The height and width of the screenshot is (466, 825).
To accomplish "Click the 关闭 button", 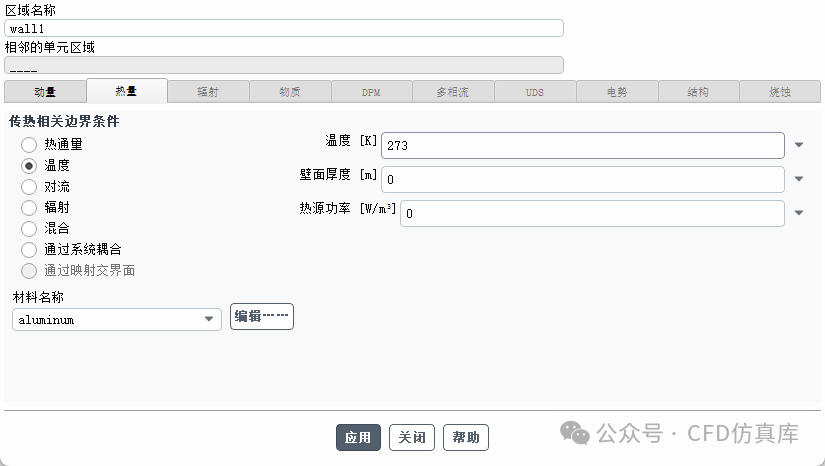I will [x=412, y=438].
